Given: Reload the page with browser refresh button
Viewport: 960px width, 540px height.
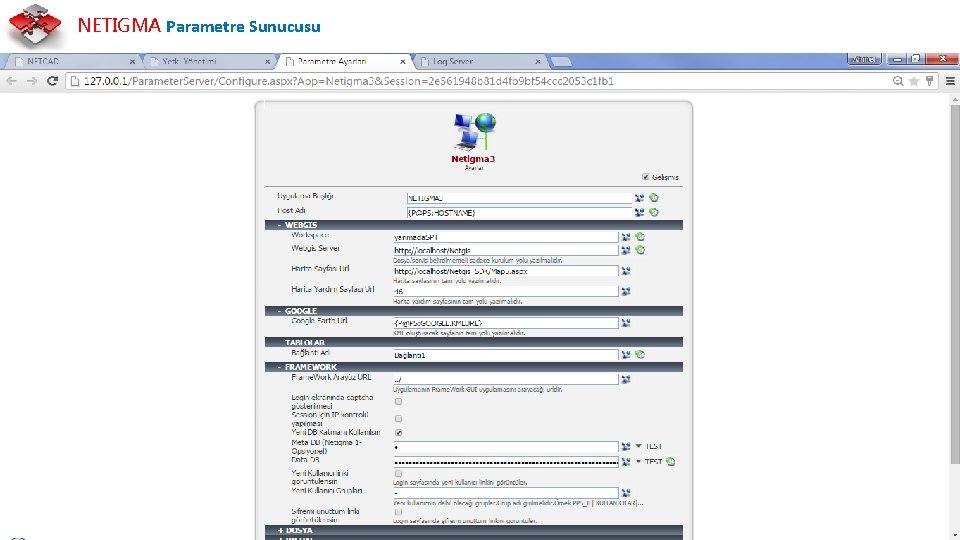Looking at the screenshot, I should (x=53, y=81).
